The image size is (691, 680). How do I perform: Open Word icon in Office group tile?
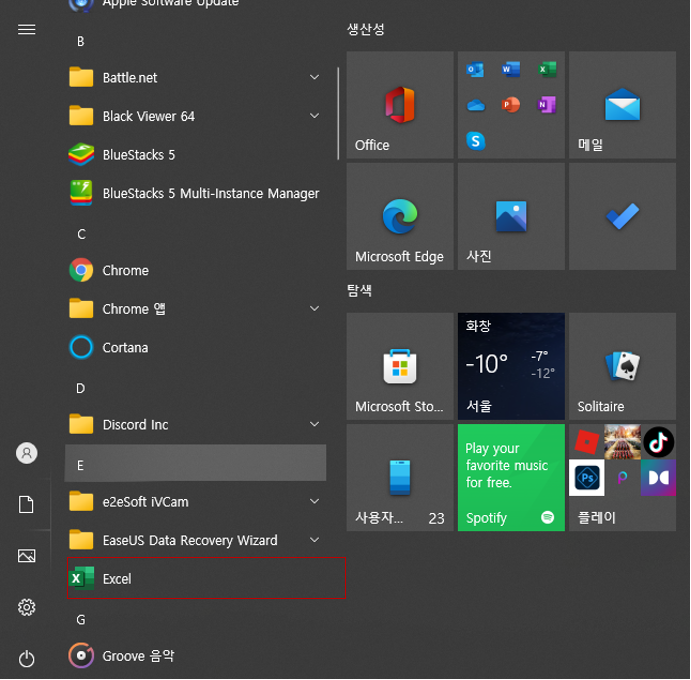511,69
